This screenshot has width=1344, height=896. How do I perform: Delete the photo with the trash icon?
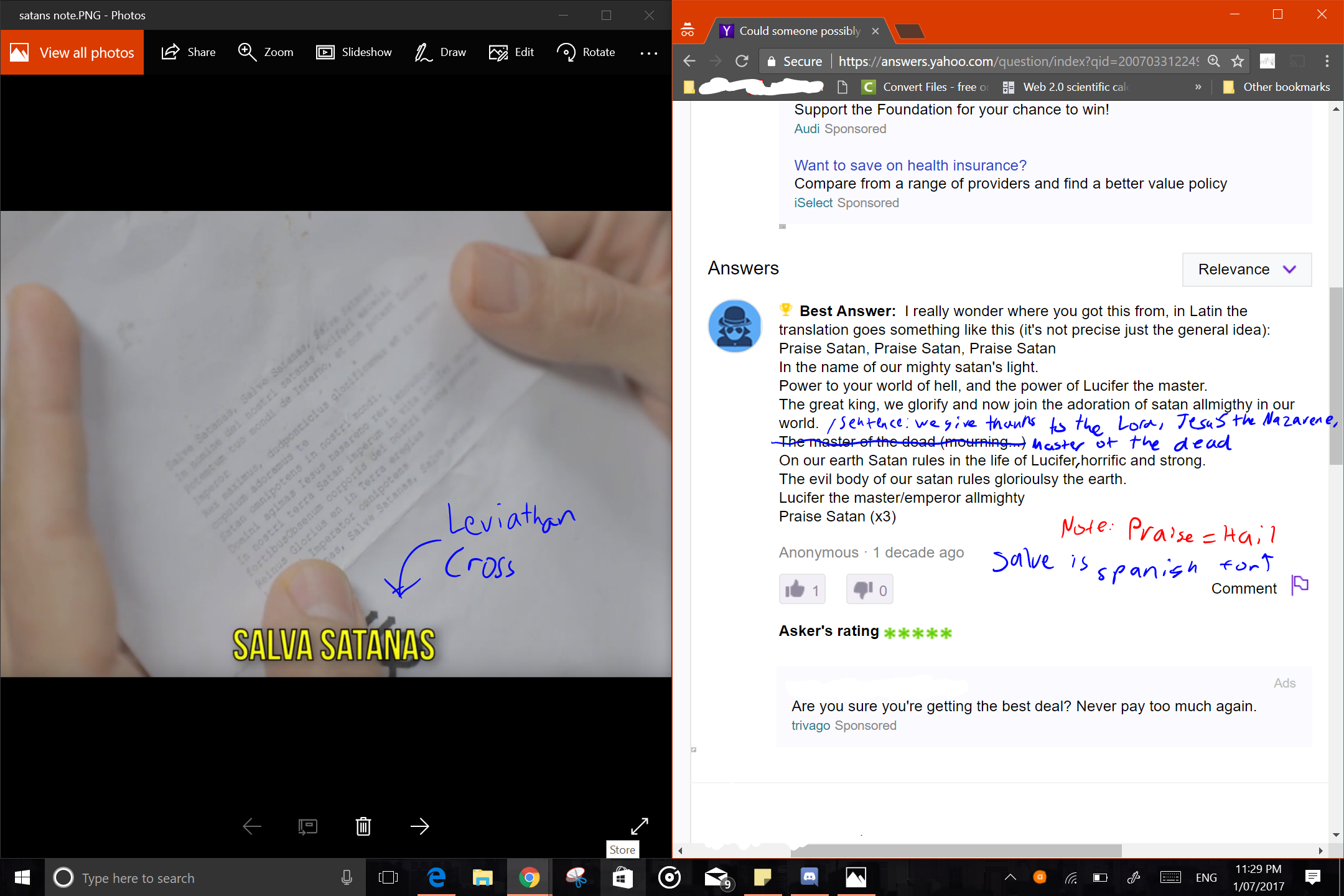pyautogui.click(x=363, y=826)
